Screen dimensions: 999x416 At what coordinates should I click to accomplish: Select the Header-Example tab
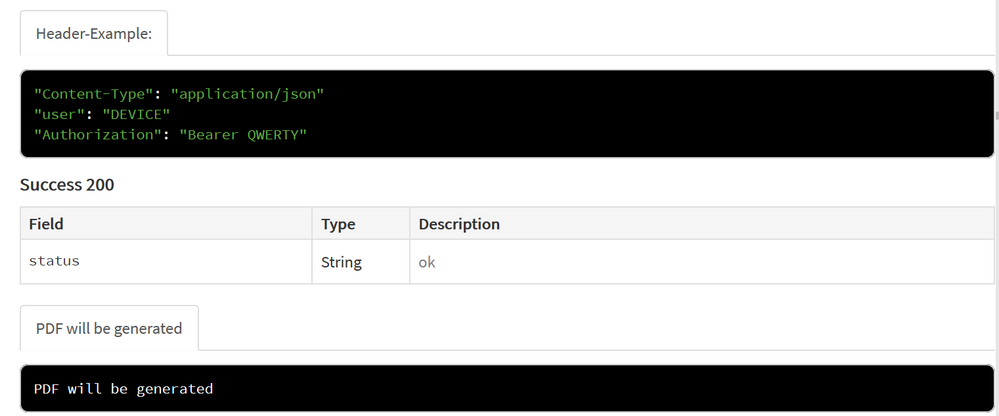(94, 33)
